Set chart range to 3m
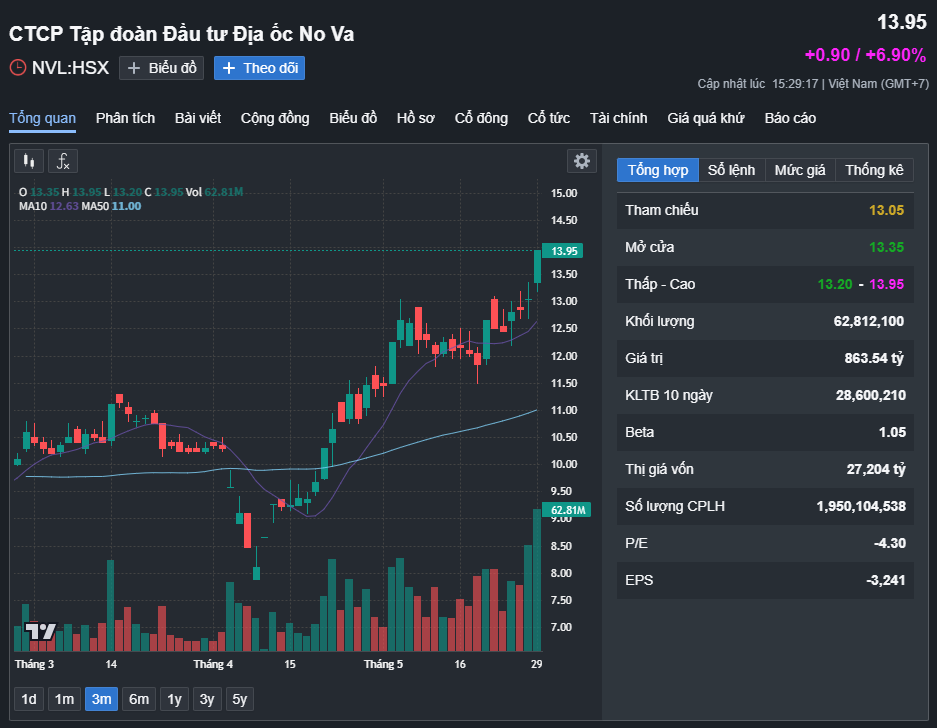The image size is (937, 728). (102, 699)
